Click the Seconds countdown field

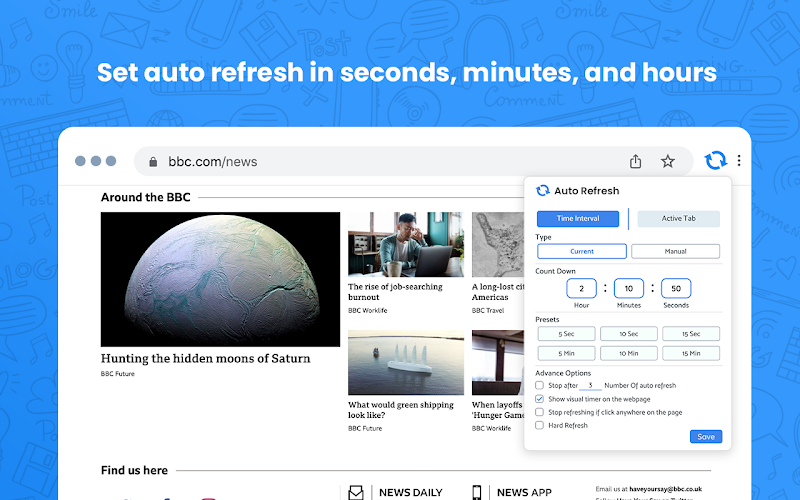[676, 288]
